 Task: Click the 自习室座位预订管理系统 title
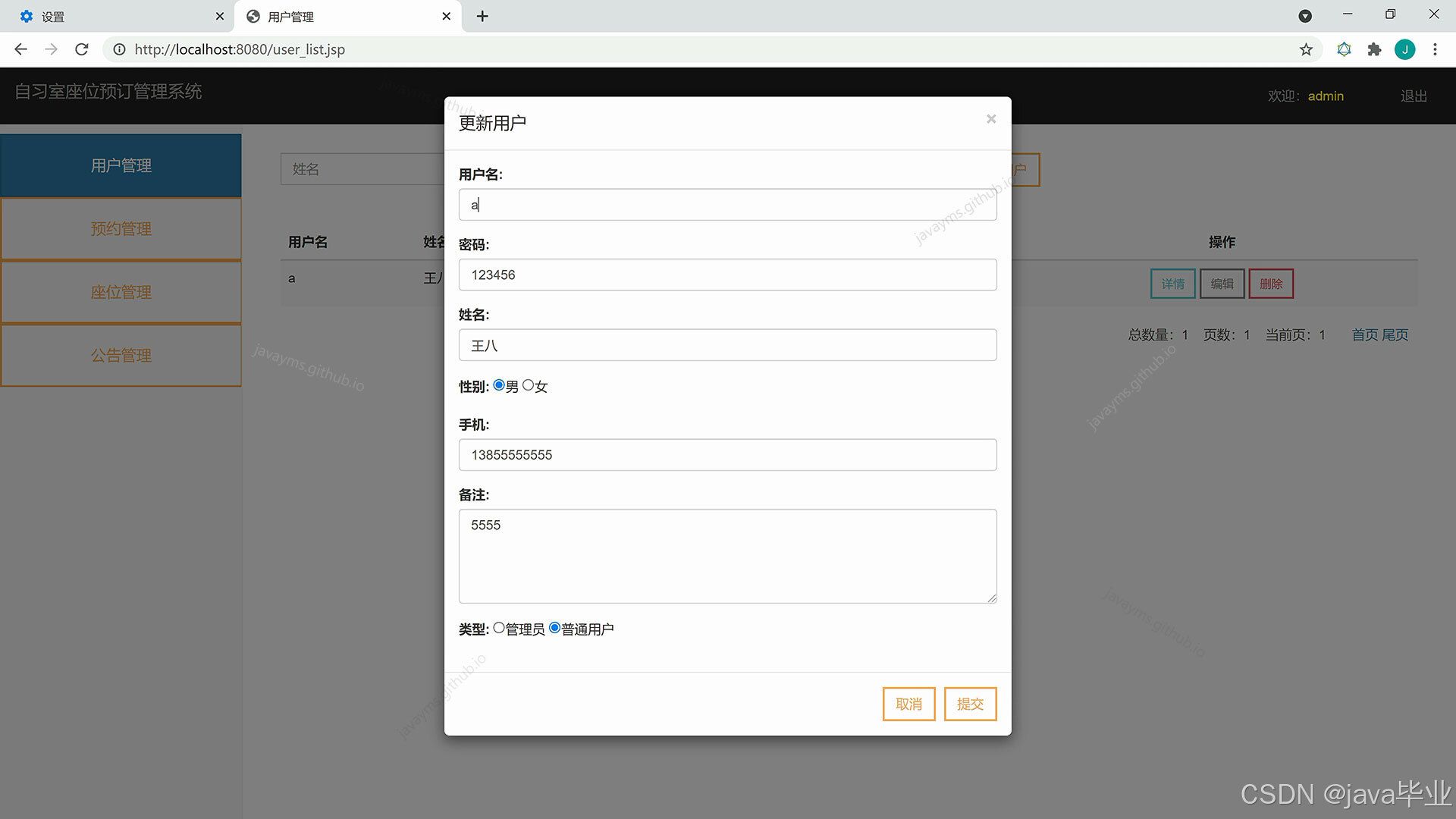108,92
